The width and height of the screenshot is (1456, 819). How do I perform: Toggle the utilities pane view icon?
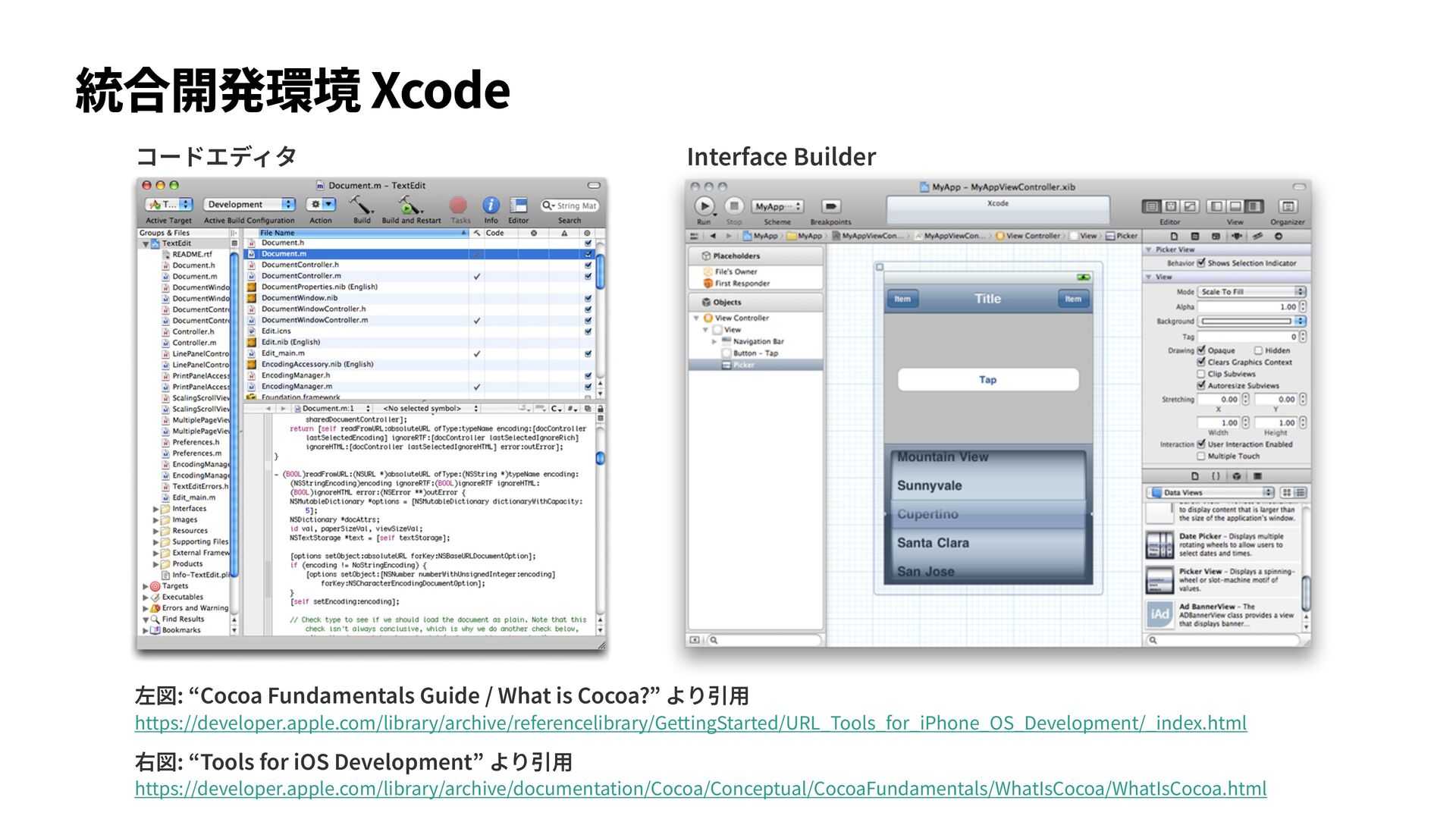pos(1254,206)
